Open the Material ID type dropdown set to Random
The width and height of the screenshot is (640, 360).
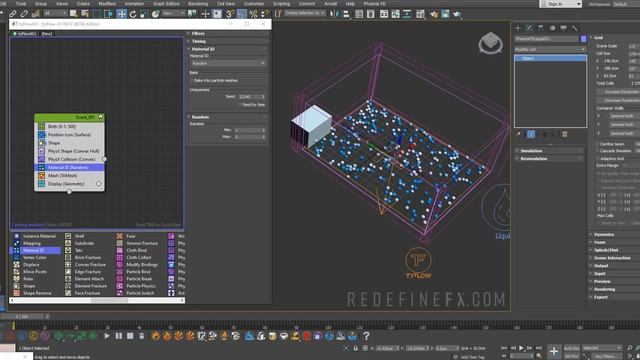228,63
